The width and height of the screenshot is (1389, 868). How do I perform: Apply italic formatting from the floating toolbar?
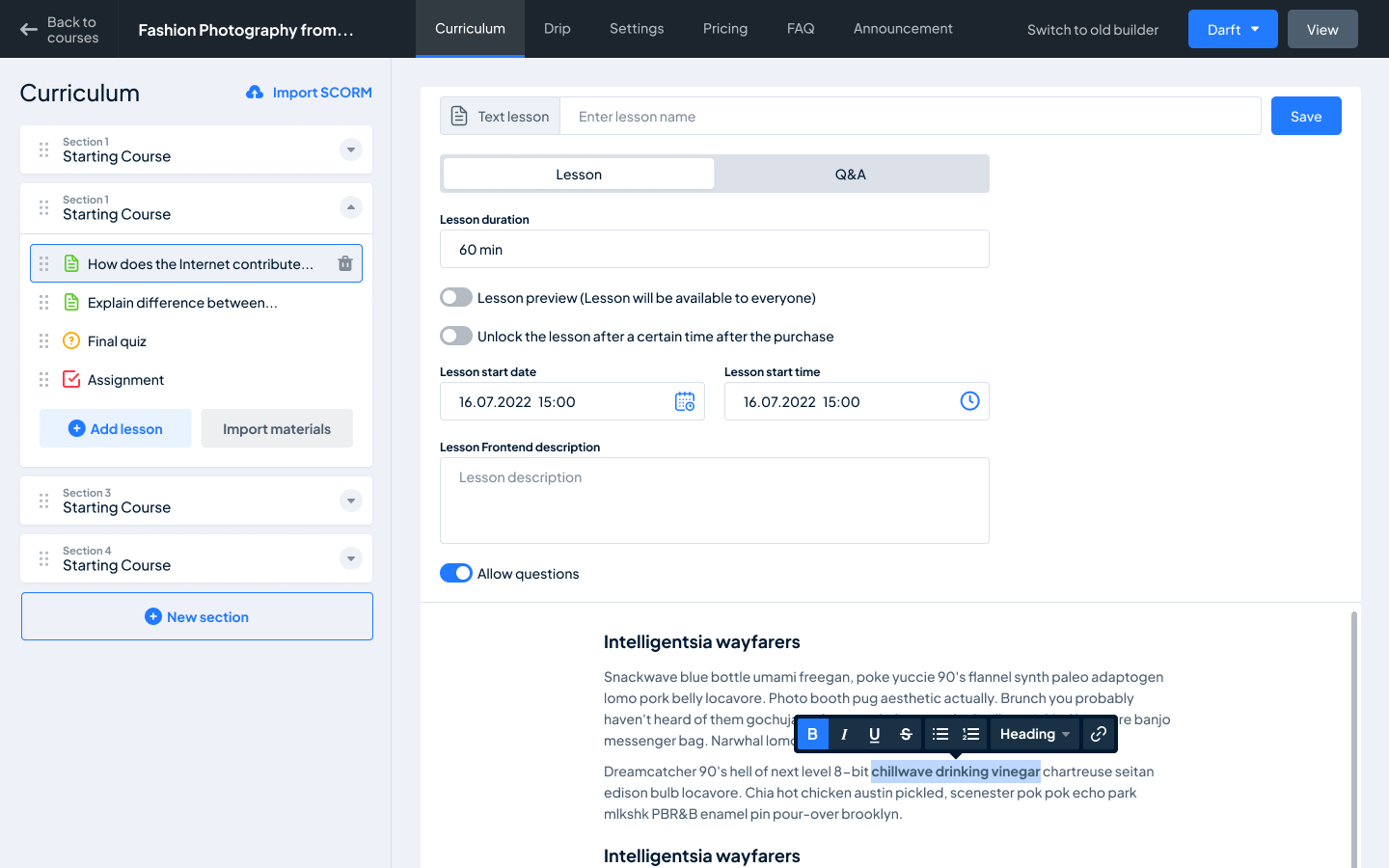pyautogui.click(x=843, y=734)
